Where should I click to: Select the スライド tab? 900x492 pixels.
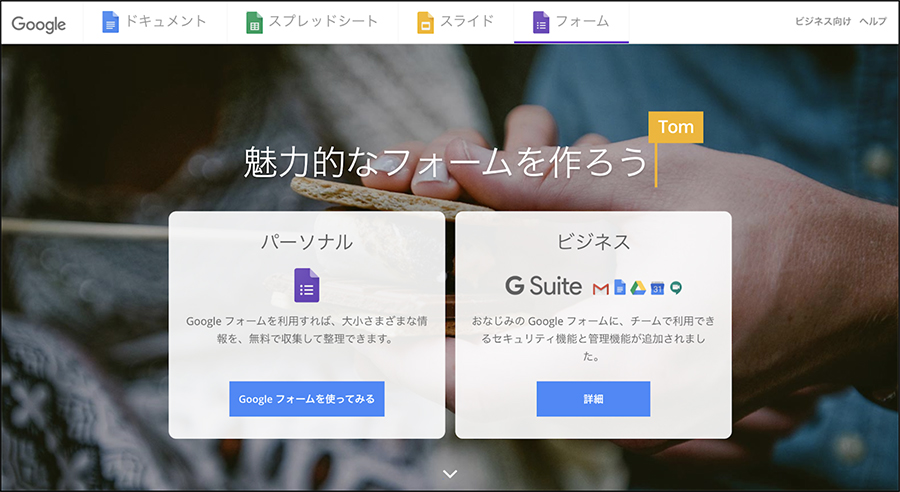[x=467, y=21]
